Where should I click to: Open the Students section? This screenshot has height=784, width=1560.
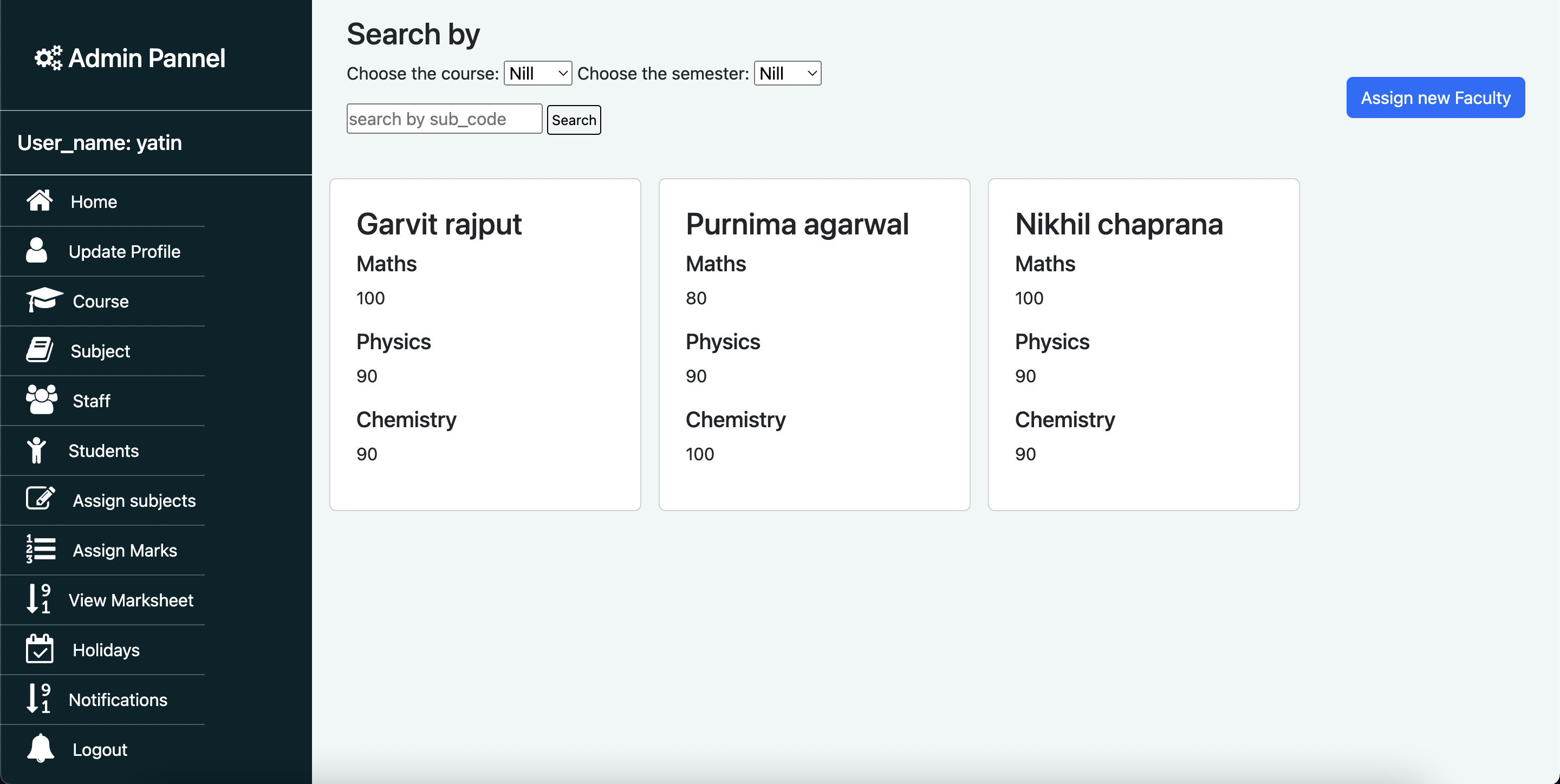[103, 450]
